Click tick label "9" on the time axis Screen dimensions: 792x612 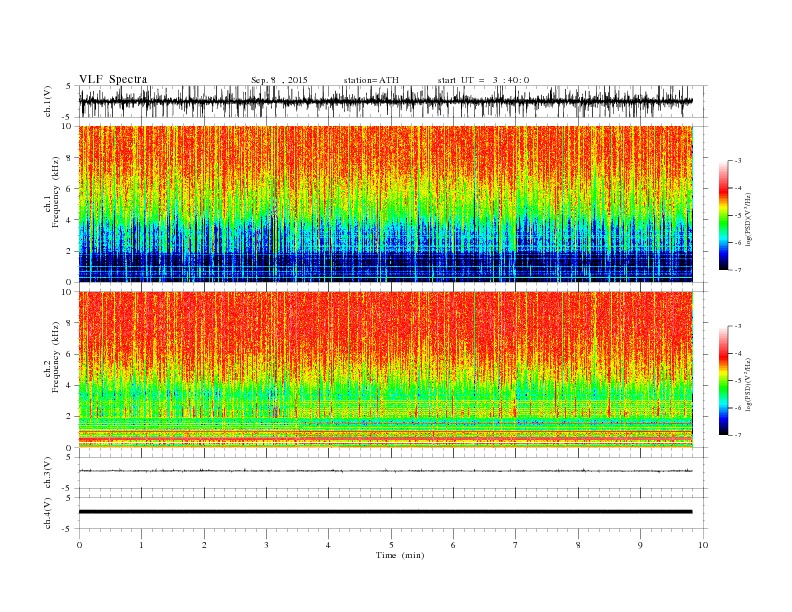[x=640, y=545]
